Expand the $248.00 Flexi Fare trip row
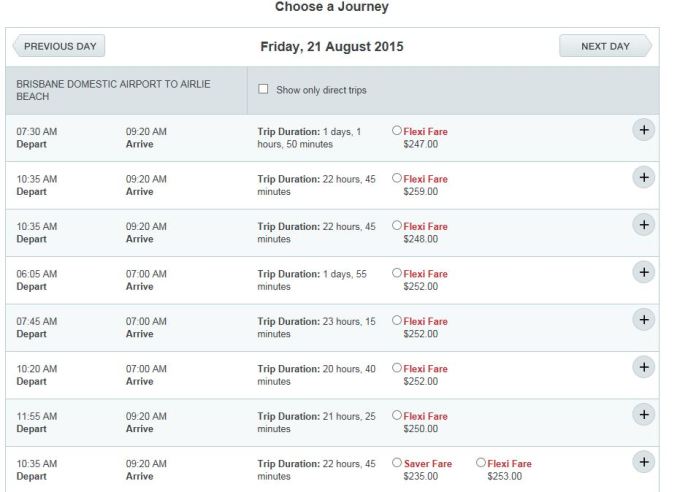The image size is (680, 492). point(644,225)
